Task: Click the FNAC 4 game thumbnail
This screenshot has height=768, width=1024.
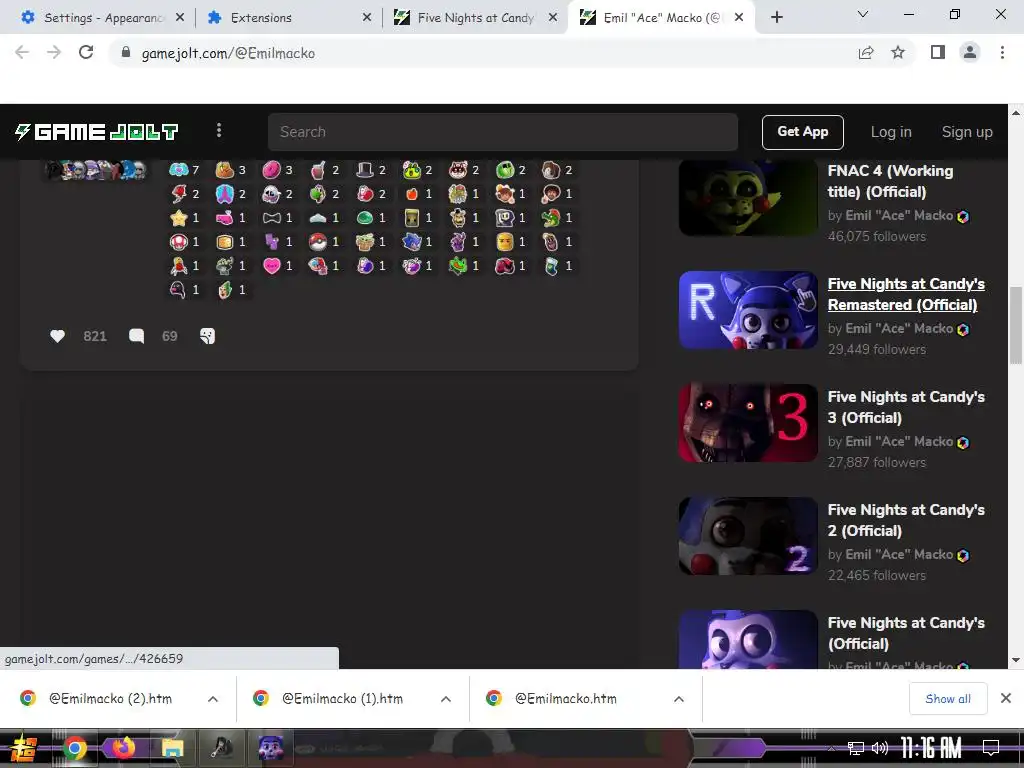Action: pyautogui.click(x=748, y=198)
